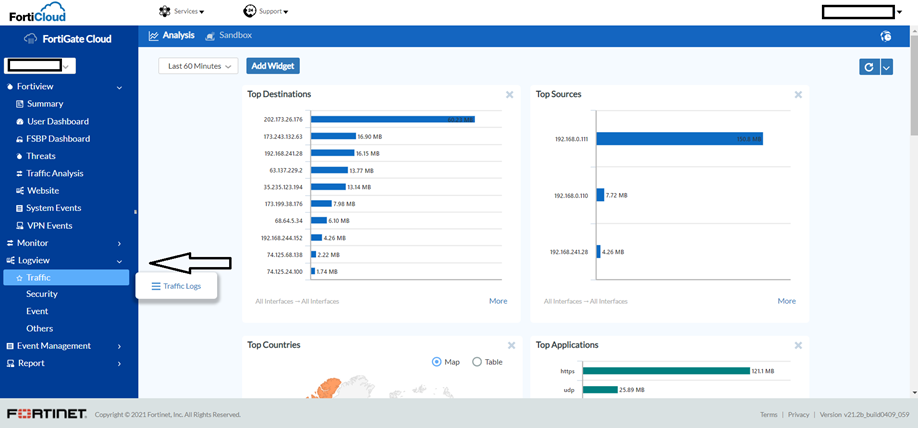The height and width of the screenshot is (428, 918).
Task: Click the https application bar
Action: pyautogui.click(x=666, y=371)
